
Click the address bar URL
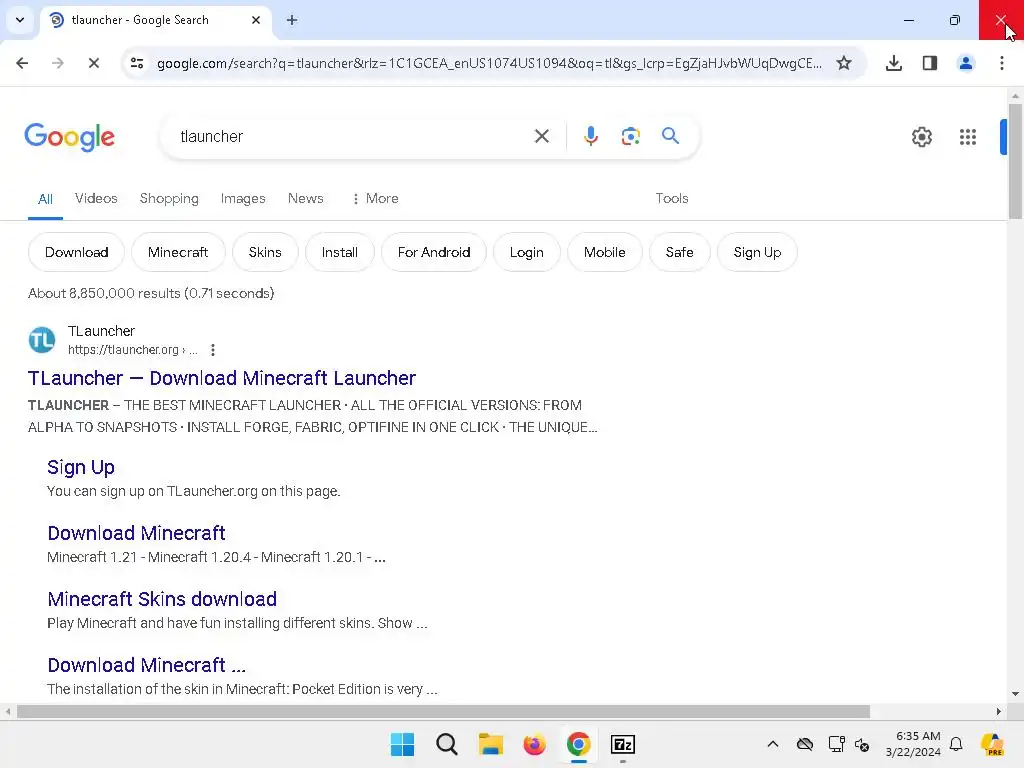point(489,63)
